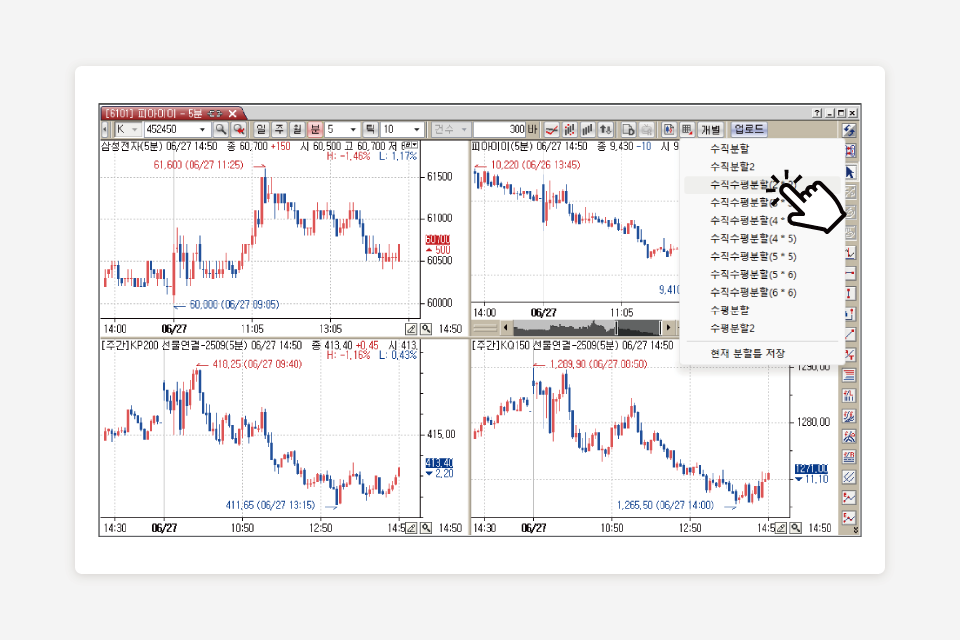The width and height of the screenshot is (960, 640).
Task: Click the stock search magnifier icon
Action: (x=220, y=130)
